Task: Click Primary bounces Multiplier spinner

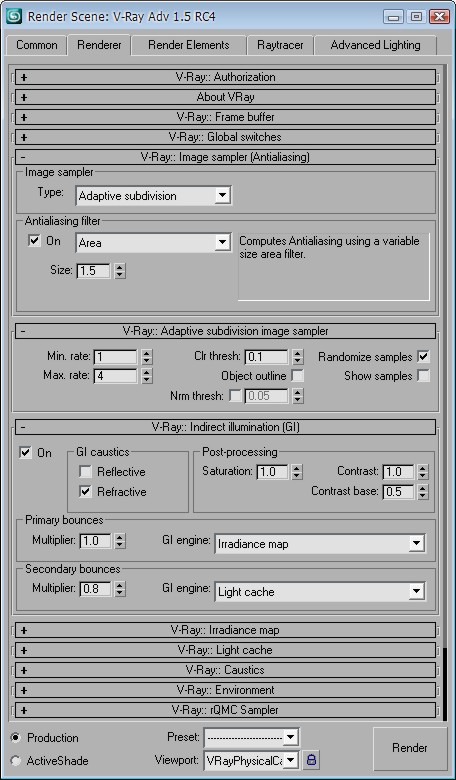Action: [x=120, y=541]
